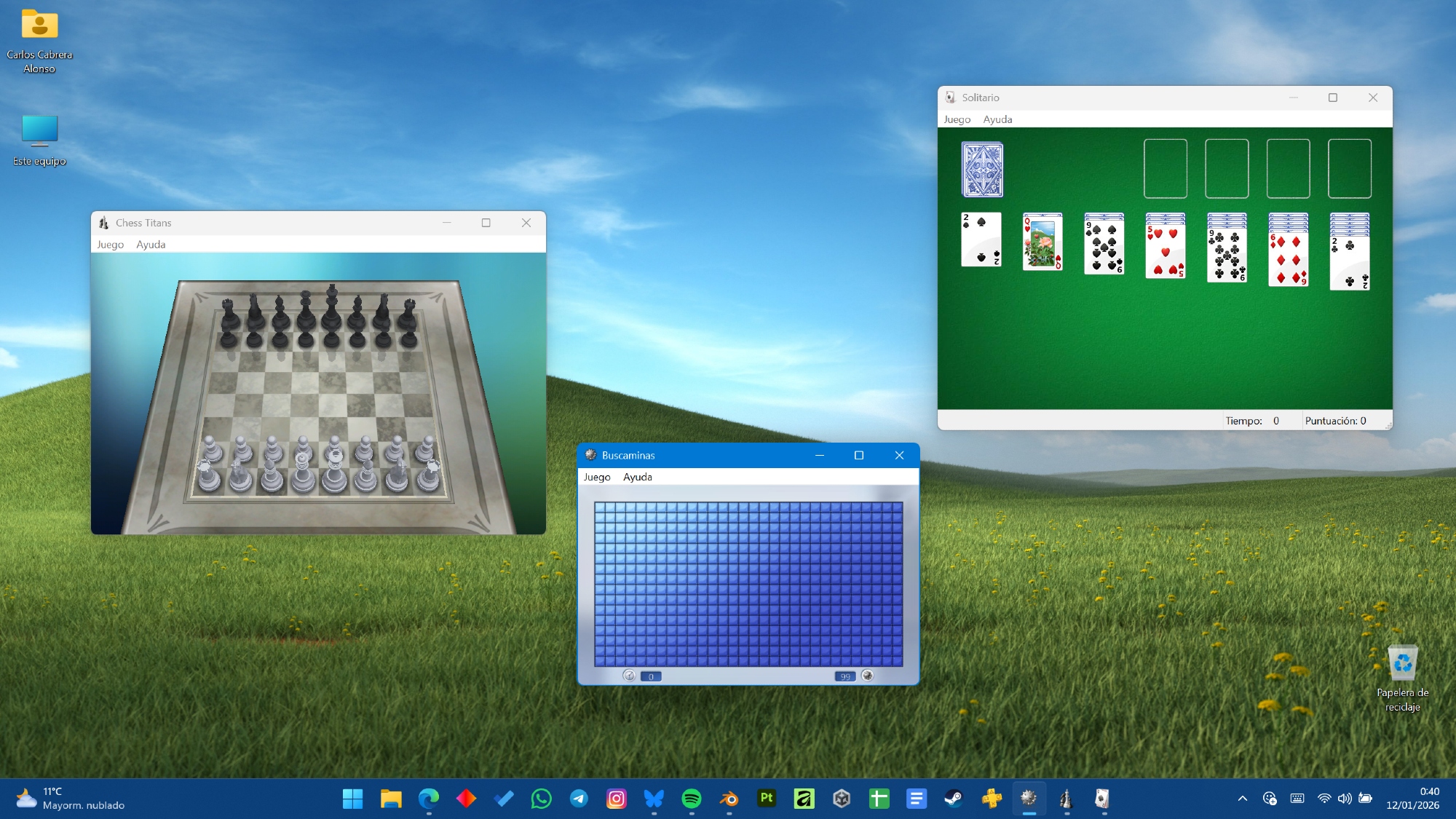
Task: Expand the hidden system tray icons chevron
Action: pyautogui.click(x=1242, y=799)
